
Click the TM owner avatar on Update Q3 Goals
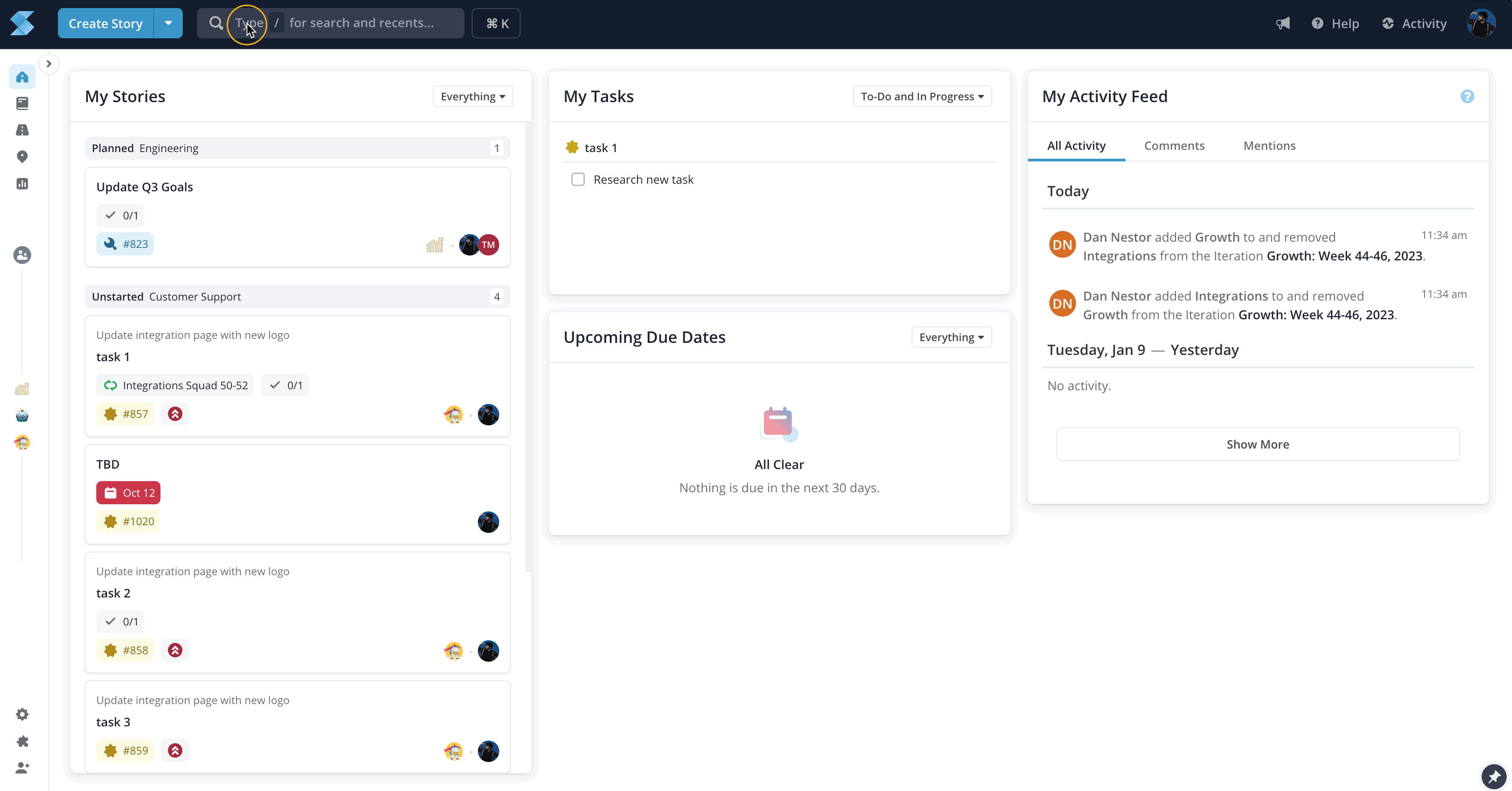(x=489, y=245)
